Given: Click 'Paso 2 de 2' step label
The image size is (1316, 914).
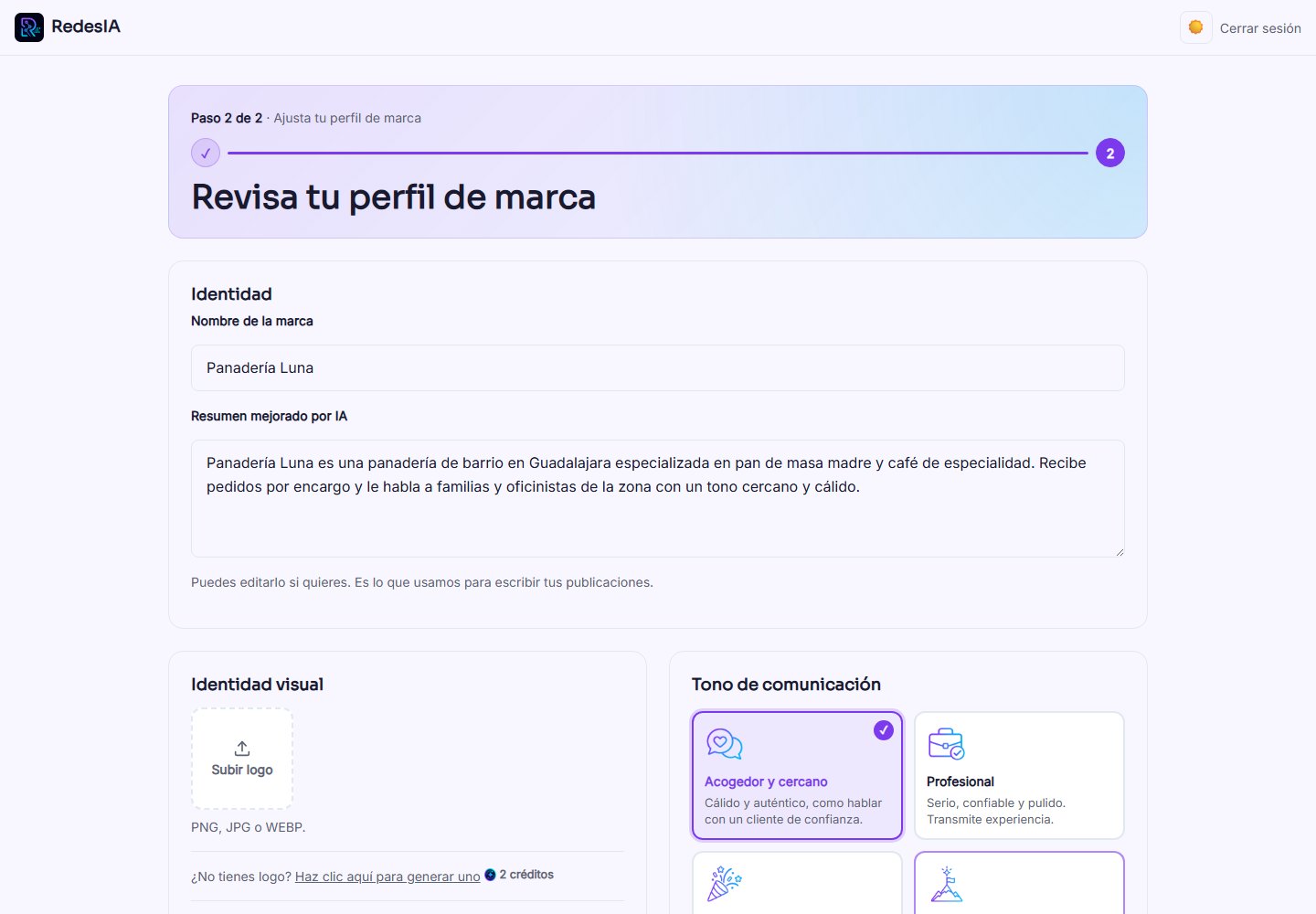Looking at the screenshot, I should pos(227,118).
